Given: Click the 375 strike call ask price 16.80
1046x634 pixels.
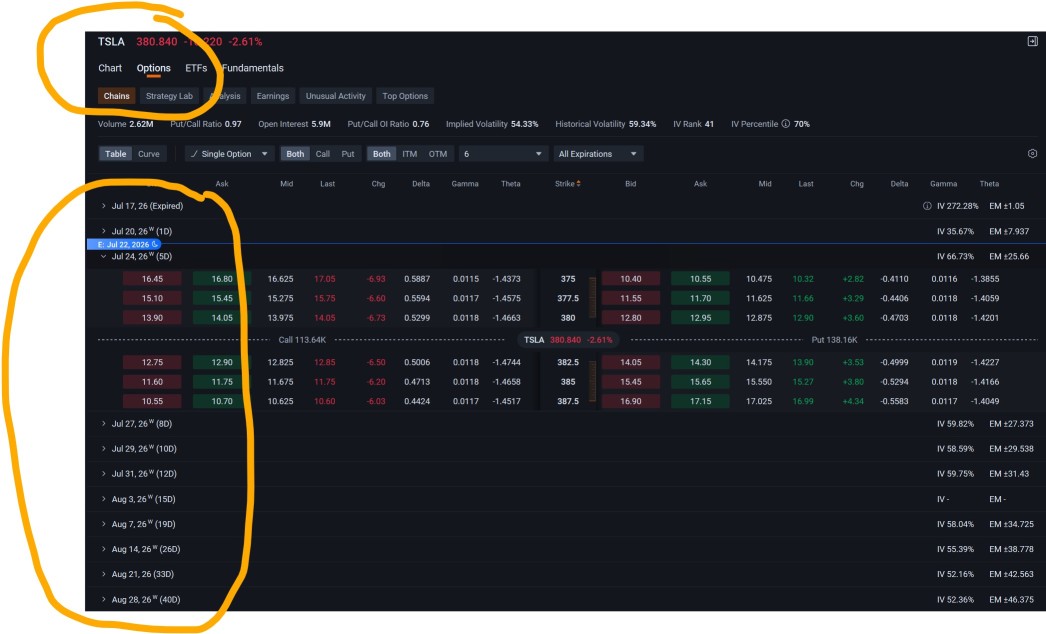Looking at the screenshot, I should [x=222, y=279].
